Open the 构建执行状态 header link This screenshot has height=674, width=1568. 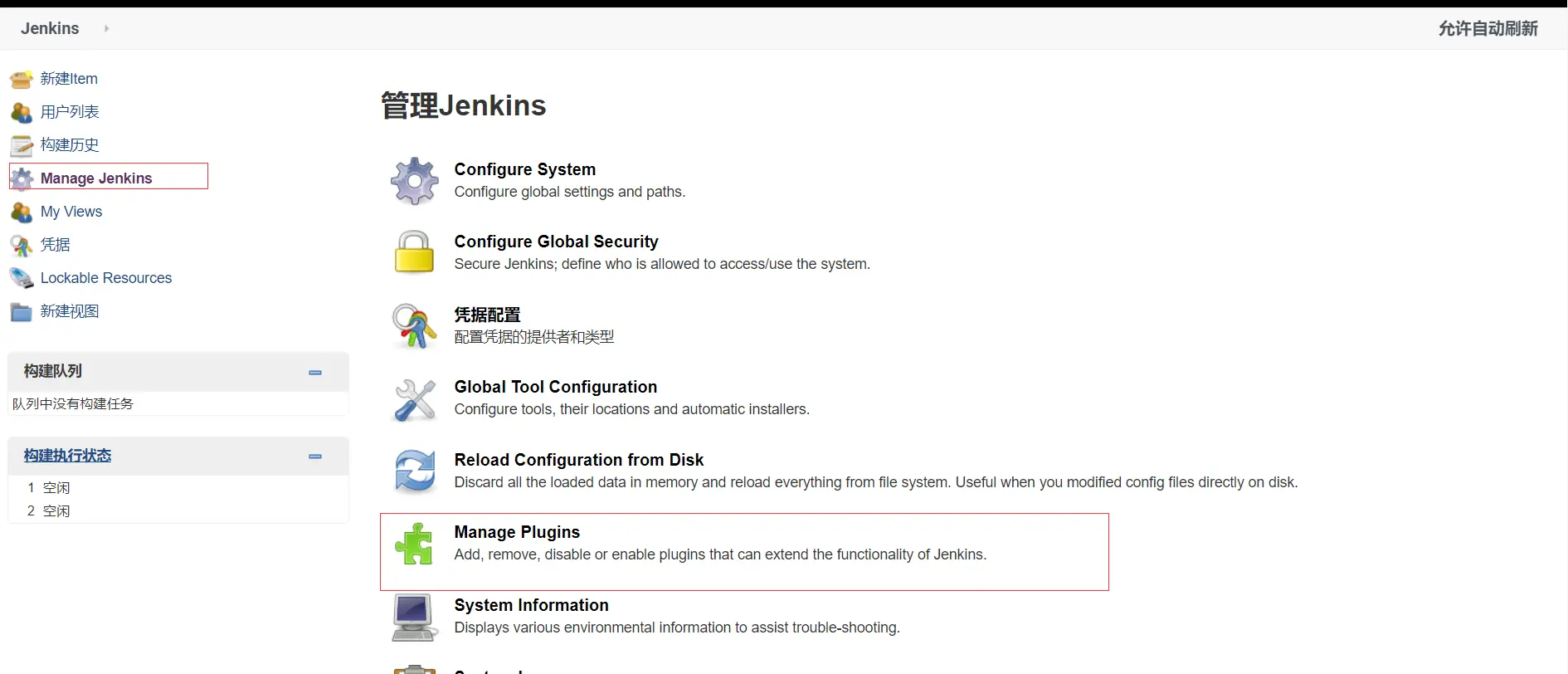(x=67, y=456)
